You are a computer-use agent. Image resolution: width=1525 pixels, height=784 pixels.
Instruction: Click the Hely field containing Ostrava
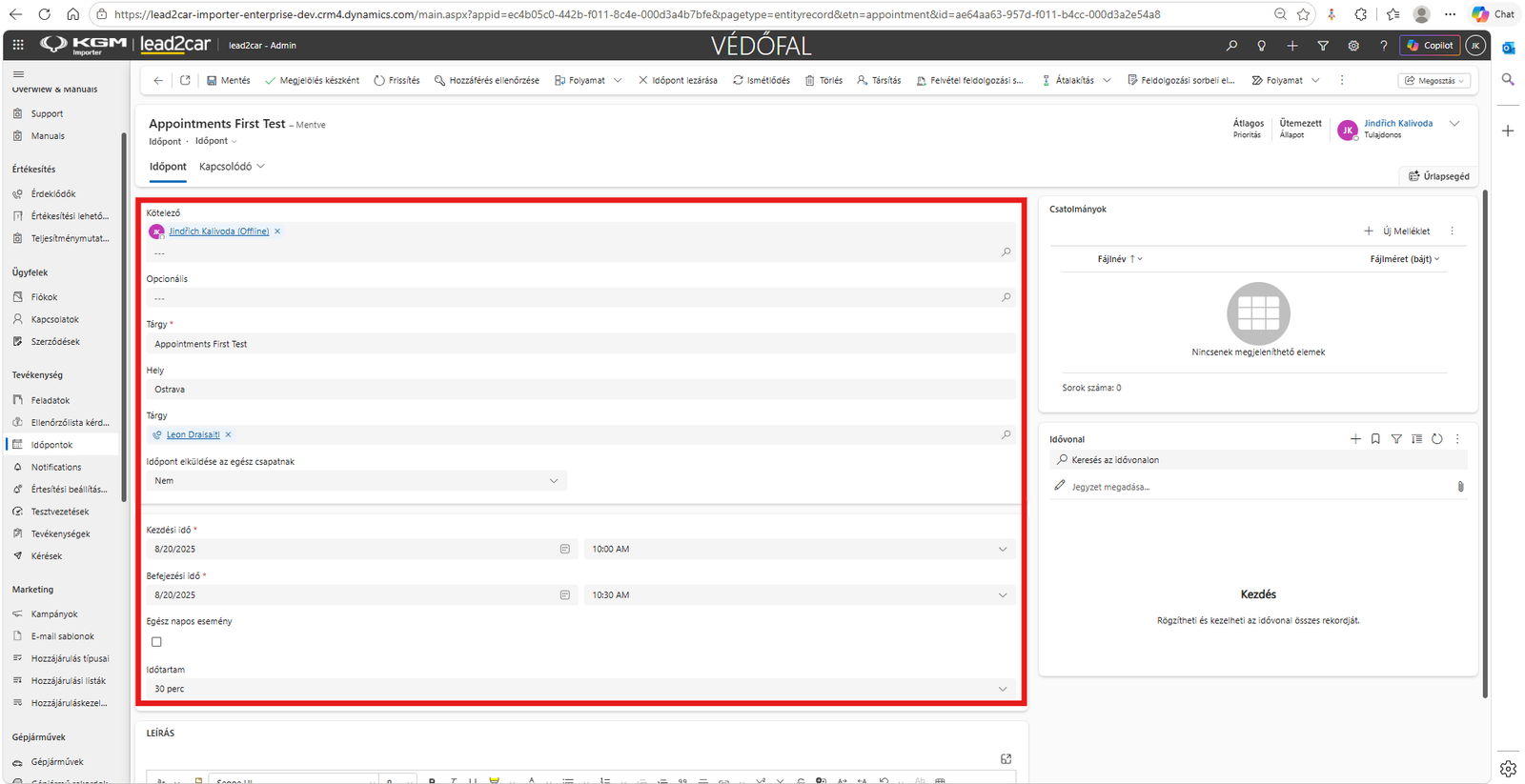581,389
